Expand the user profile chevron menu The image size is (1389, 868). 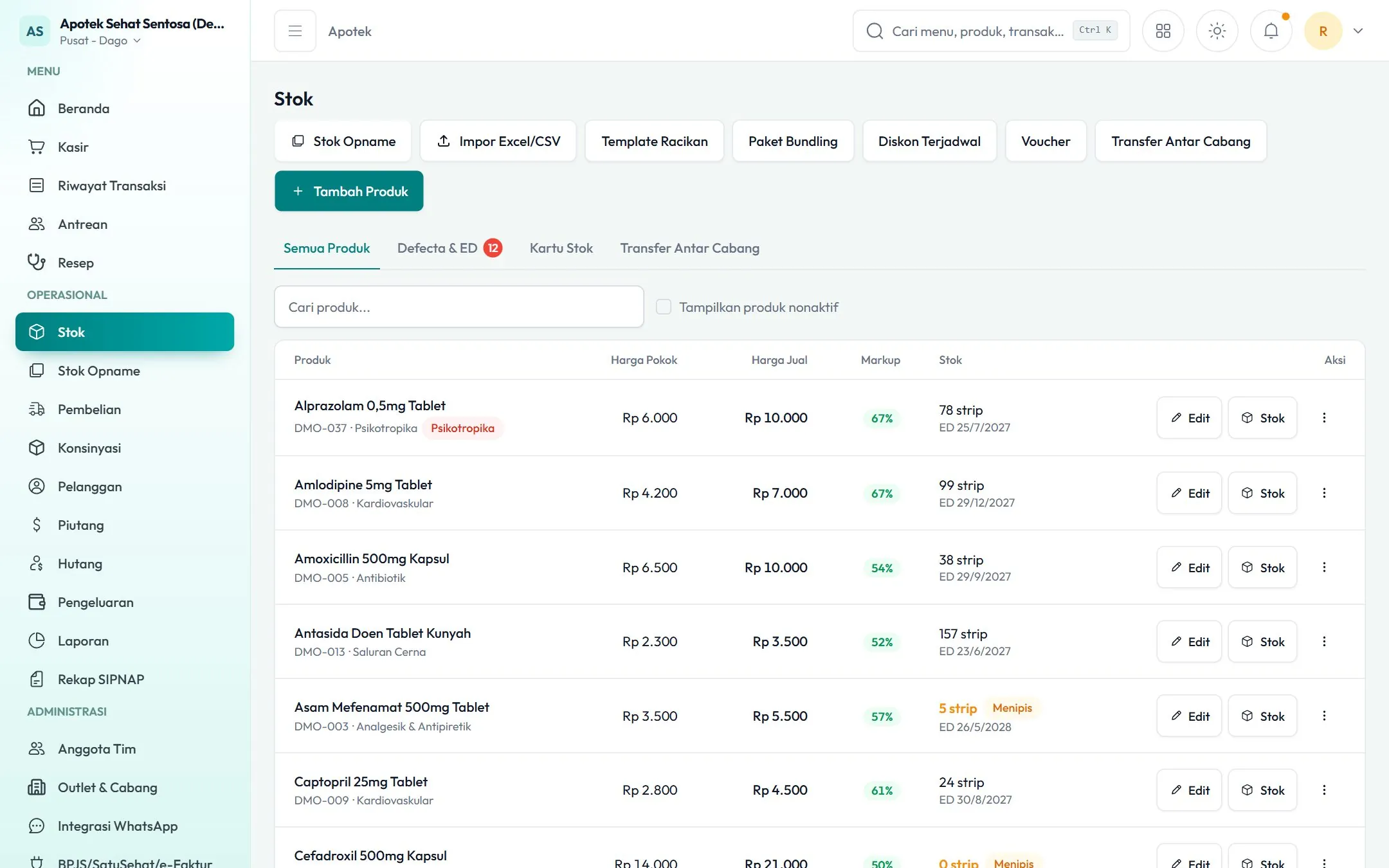click(x=1358, y=31)
